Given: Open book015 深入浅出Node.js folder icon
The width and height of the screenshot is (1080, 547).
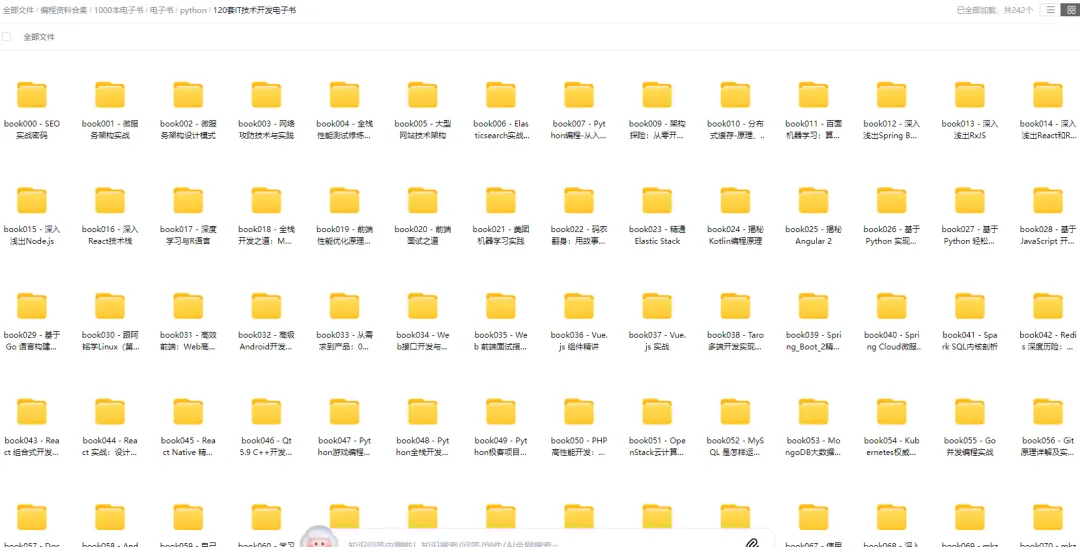Looking at the screenshot, I should 32,200.
